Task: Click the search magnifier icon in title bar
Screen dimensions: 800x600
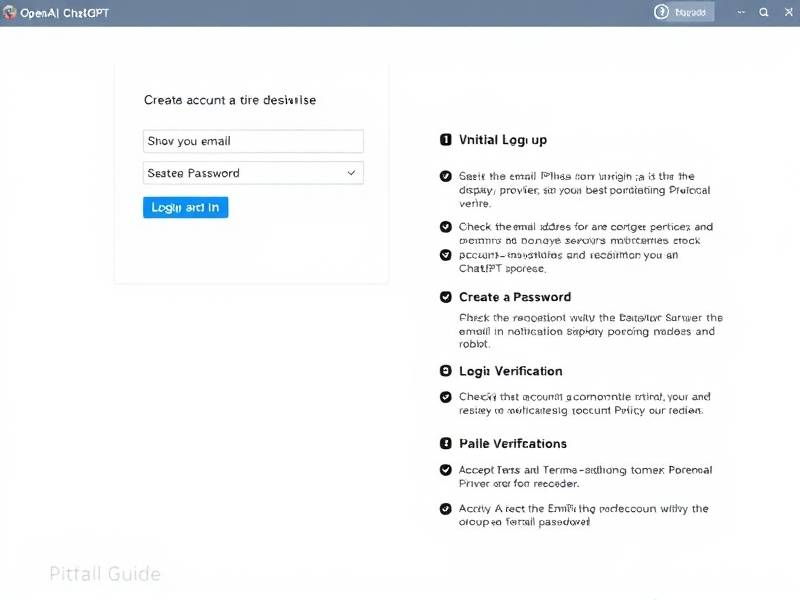Action: 764,13
